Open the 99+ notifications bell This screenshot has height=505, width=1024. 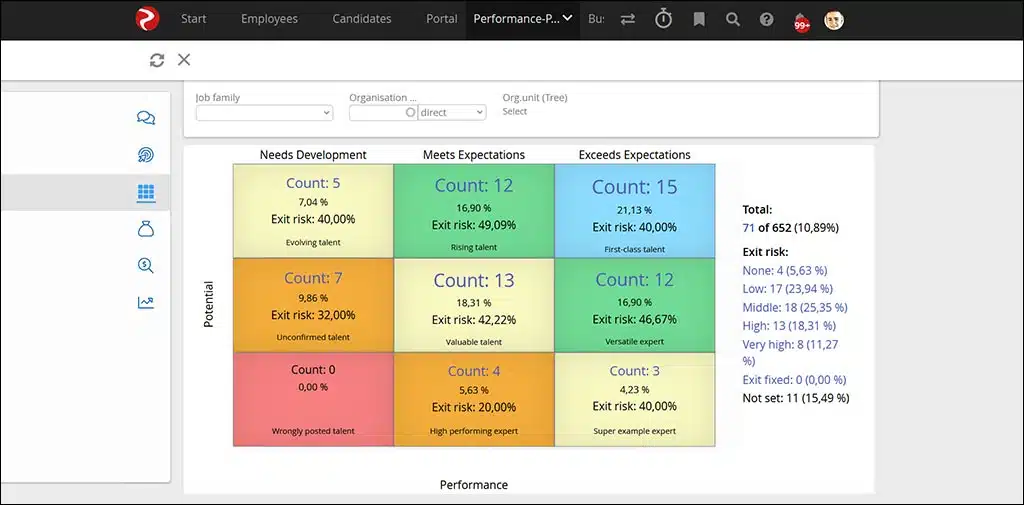pyautogui.click(x=801, y=21)
